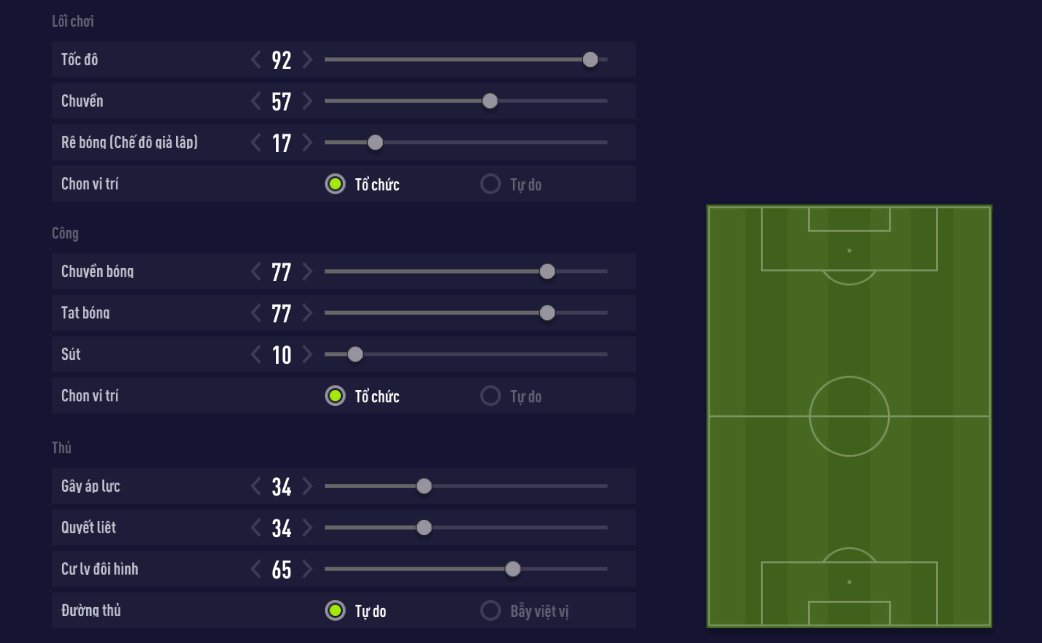Select Tự do positioning under Lối chơi
The height and width of the screenshot is (643, 1042).
tap(491, 185)
